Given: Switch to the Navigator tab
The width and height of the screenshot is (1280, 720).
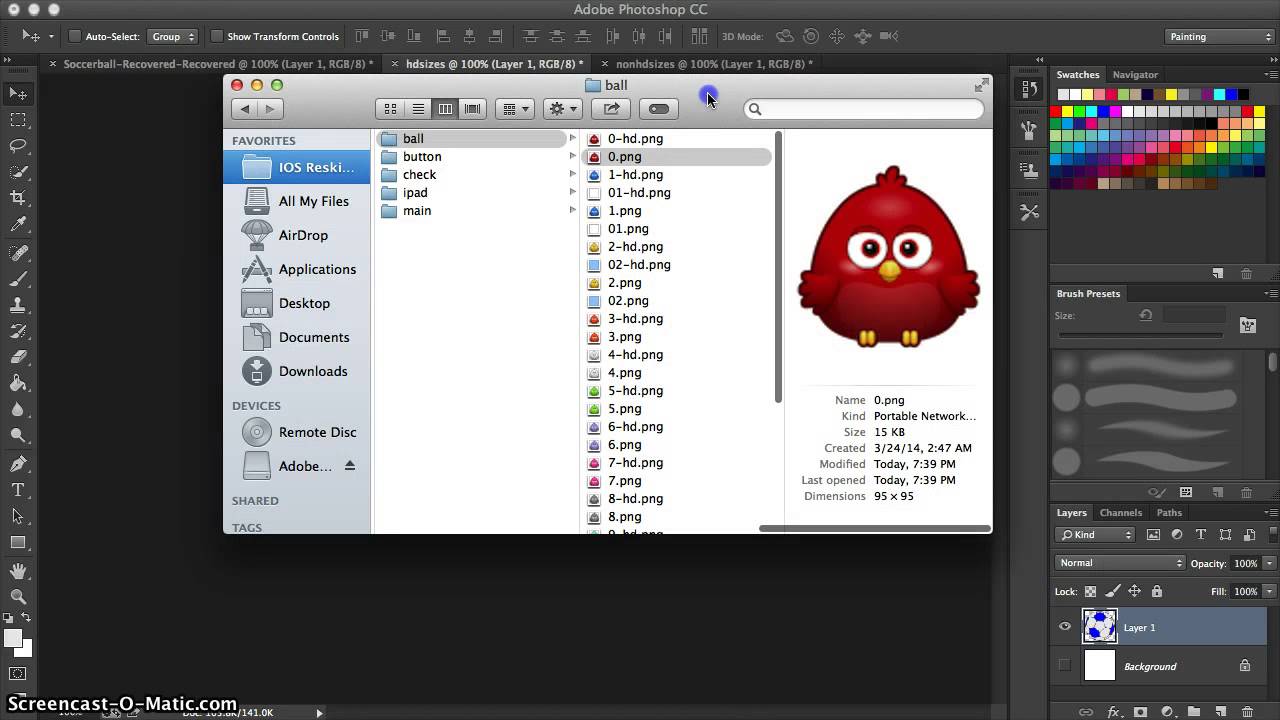Looking at the screenshot, I should click(x=1135, y=74).
